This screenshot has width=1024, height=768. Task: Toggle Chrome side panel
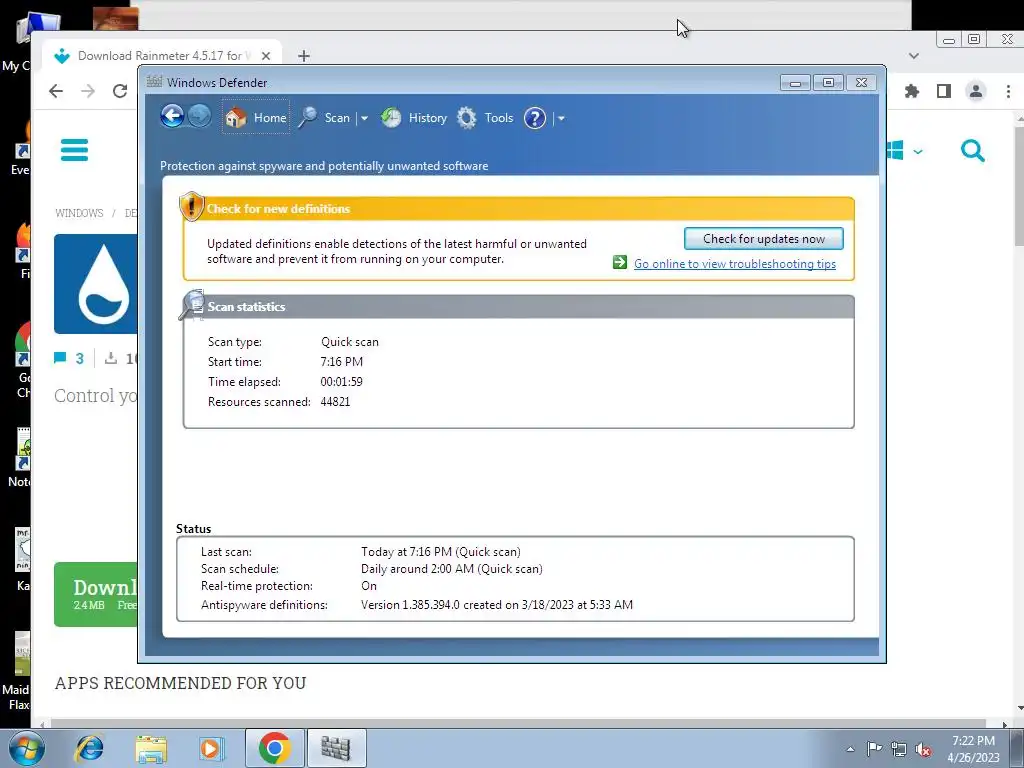coord(944,91)
